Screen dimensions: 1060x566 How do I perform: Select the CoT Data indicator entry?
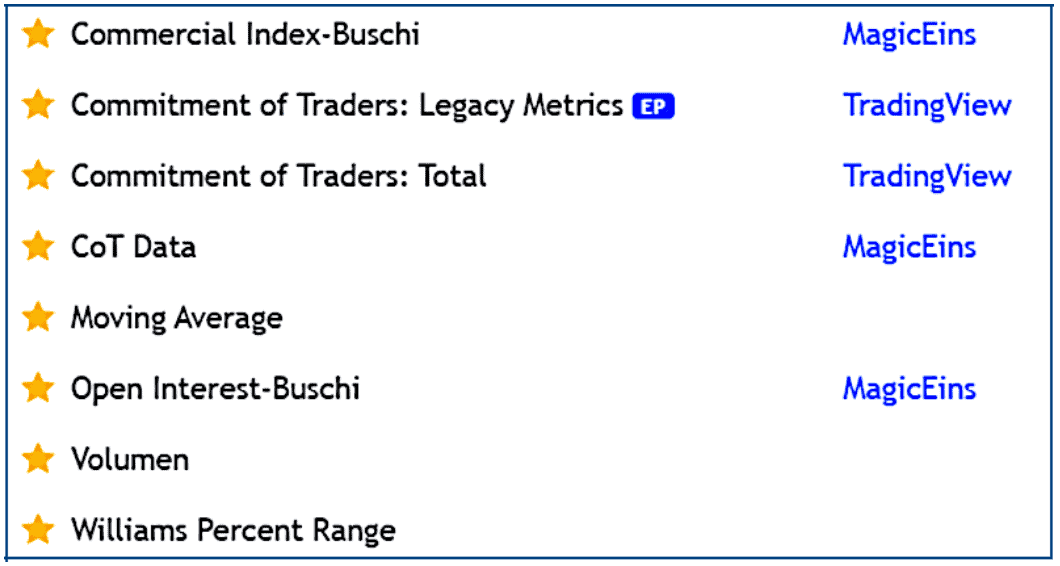tap(133, 247)
